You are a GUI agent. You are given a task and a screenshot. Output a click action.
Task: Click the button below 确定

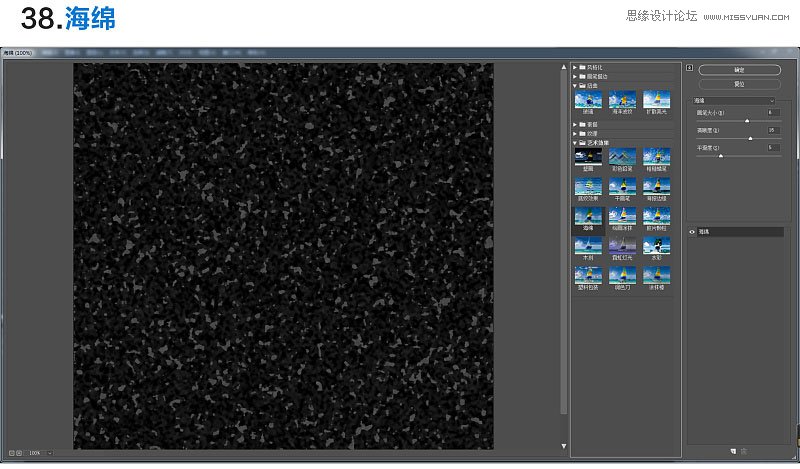click(x=739, y=84)
